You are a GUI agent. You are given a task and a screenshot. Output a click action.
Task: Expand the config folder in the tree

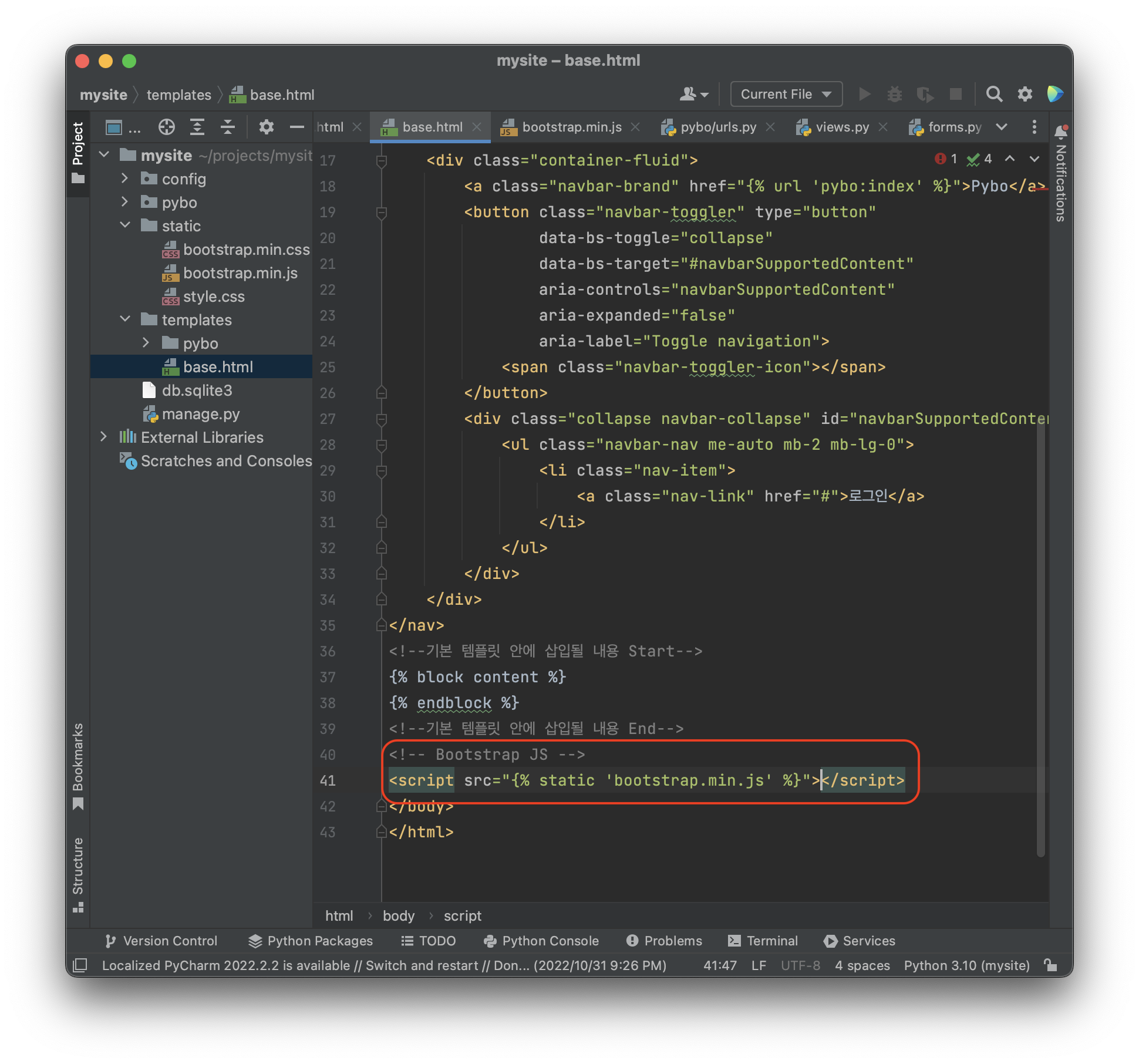click(124, 179)
